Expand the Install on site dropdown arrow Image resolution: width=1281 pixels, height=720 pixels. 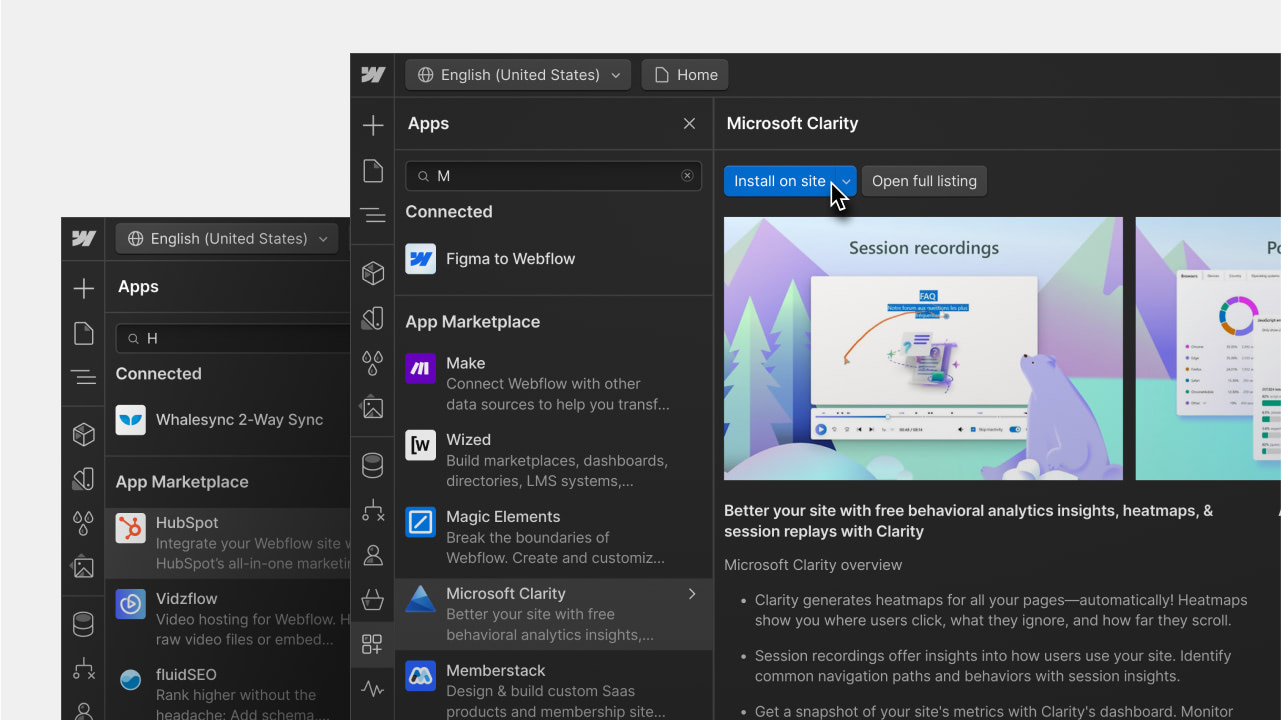coord(846,181)
